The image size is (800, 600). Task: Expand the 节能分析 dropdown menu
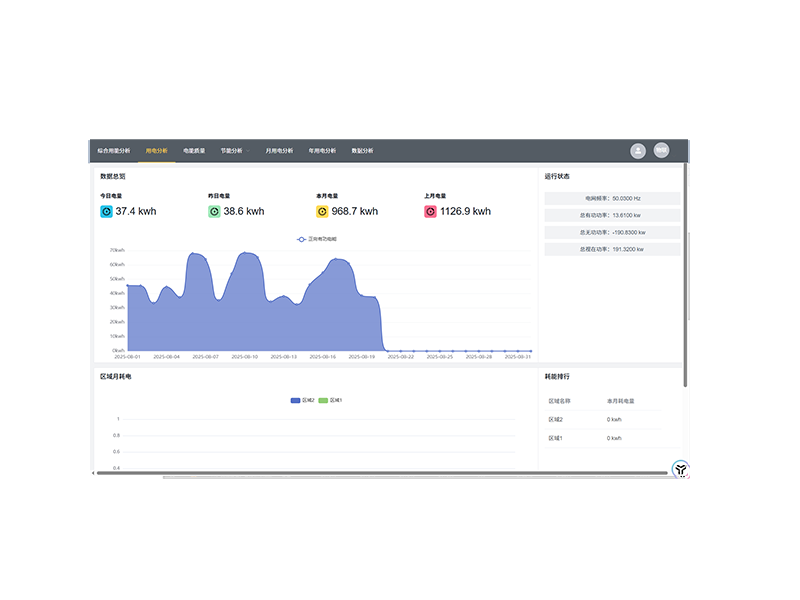click(233, 151)
